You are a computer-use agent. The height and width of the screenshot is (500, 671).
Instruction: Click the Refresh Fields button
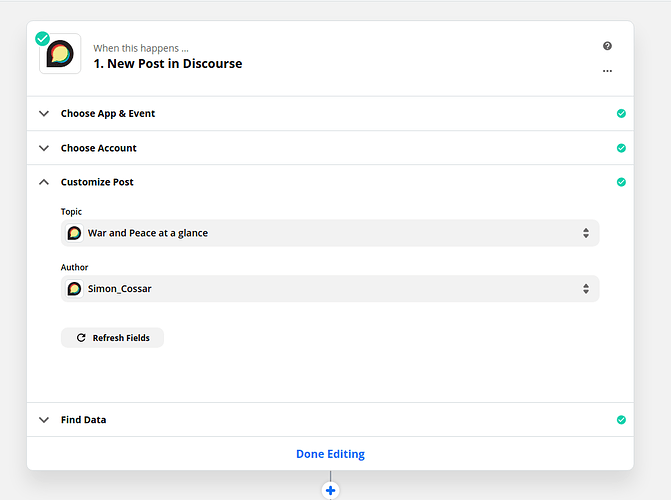tap(113, 338)
